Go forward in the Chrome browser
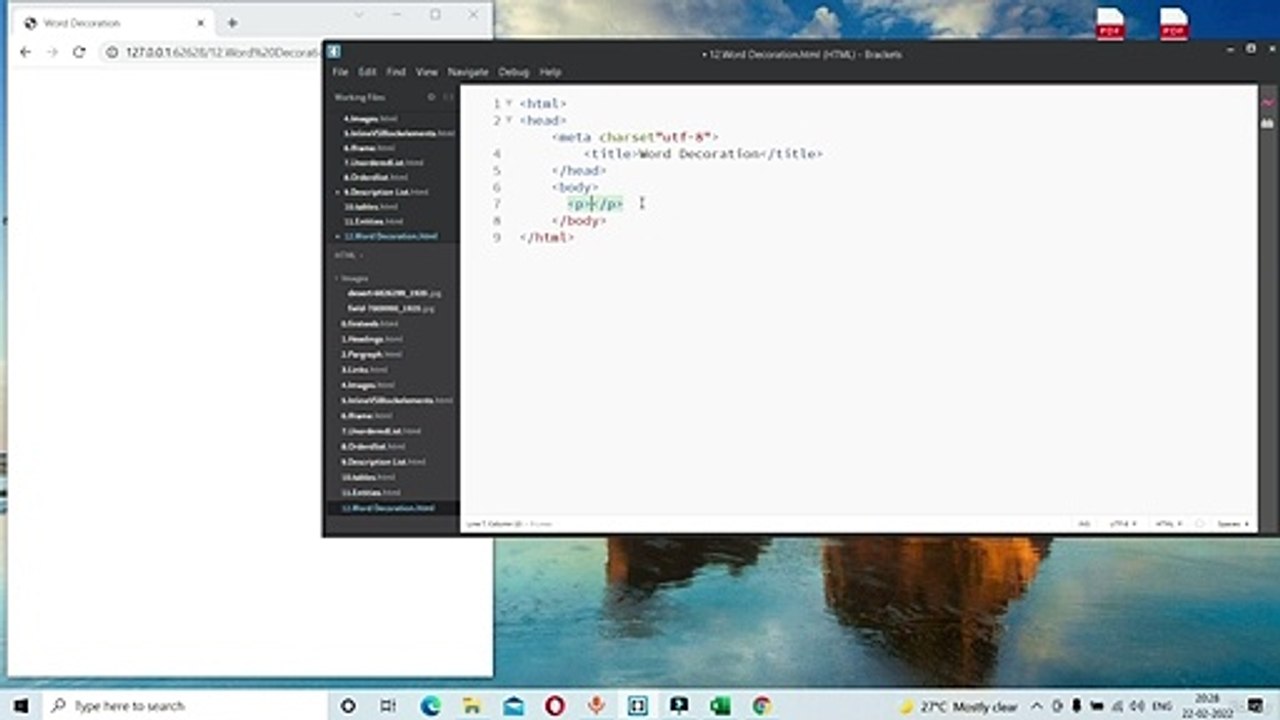 [x=52, y=52]
